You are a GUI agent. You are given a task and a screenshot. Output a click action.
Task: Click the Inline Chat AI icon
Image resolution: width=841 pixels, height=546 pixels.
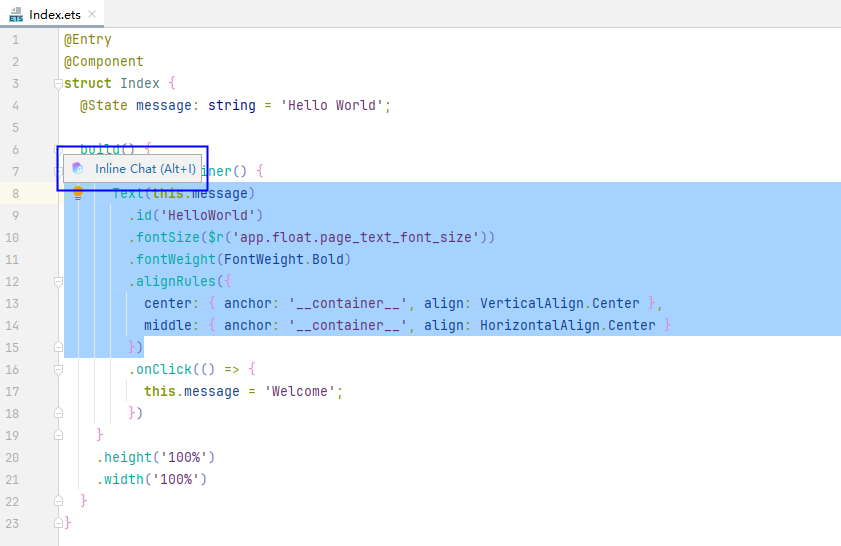click(x=78, y=169)
